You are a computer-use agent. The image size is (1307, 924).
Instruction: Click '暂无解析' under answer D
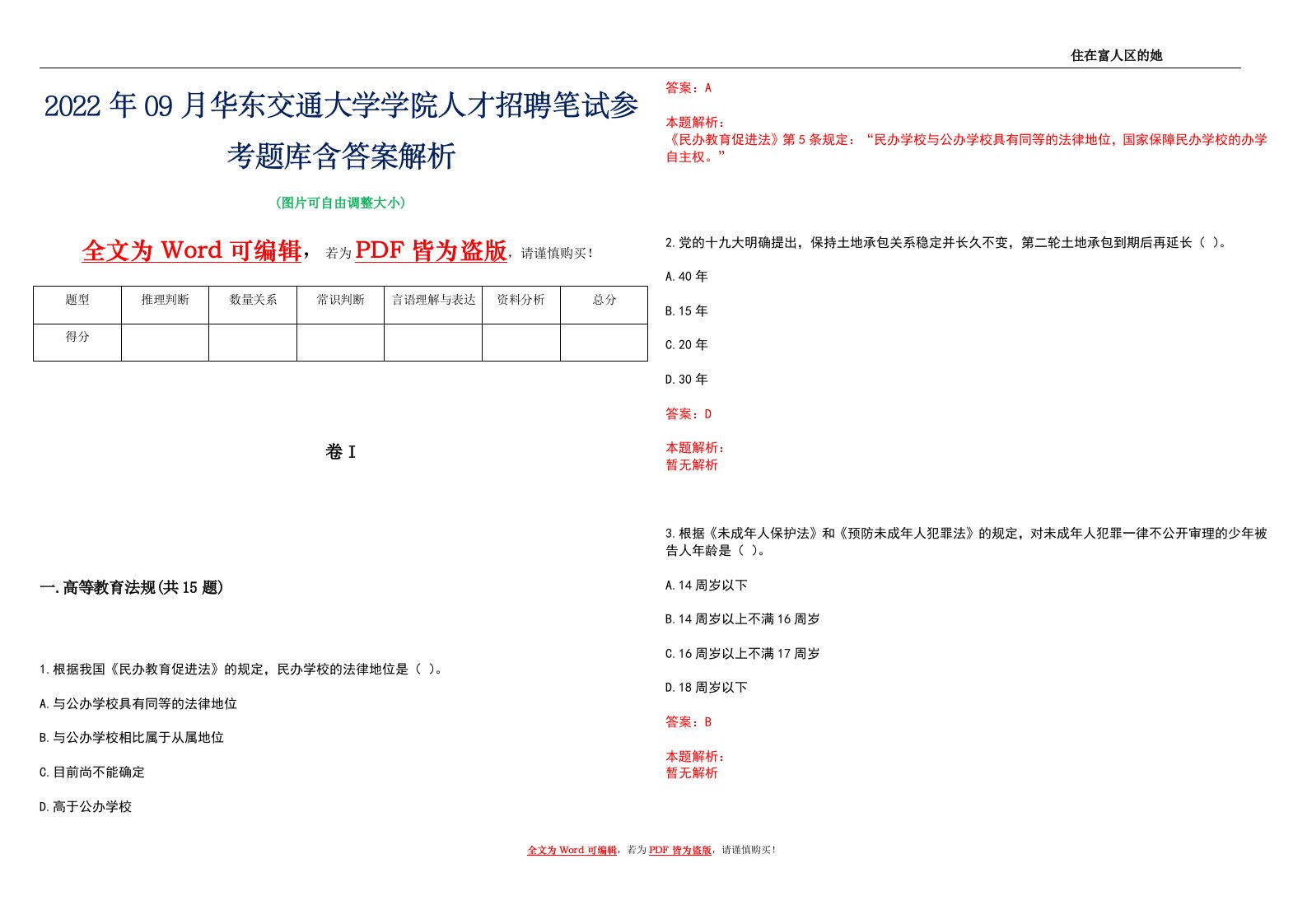click(x=692, y=465)
